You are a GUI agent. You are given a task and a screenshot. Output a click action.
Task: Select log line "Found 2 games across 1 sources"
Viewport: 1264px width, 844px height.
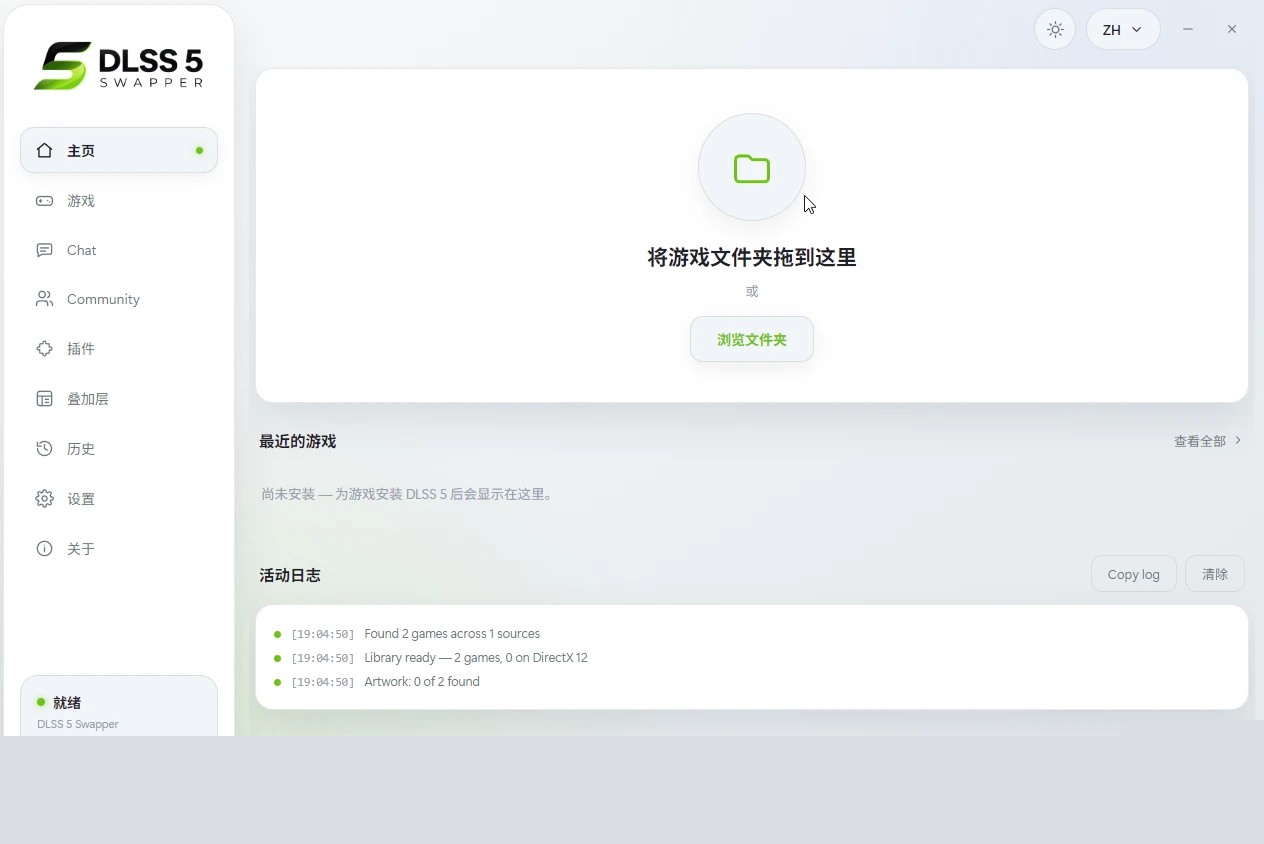coord(452,634)
